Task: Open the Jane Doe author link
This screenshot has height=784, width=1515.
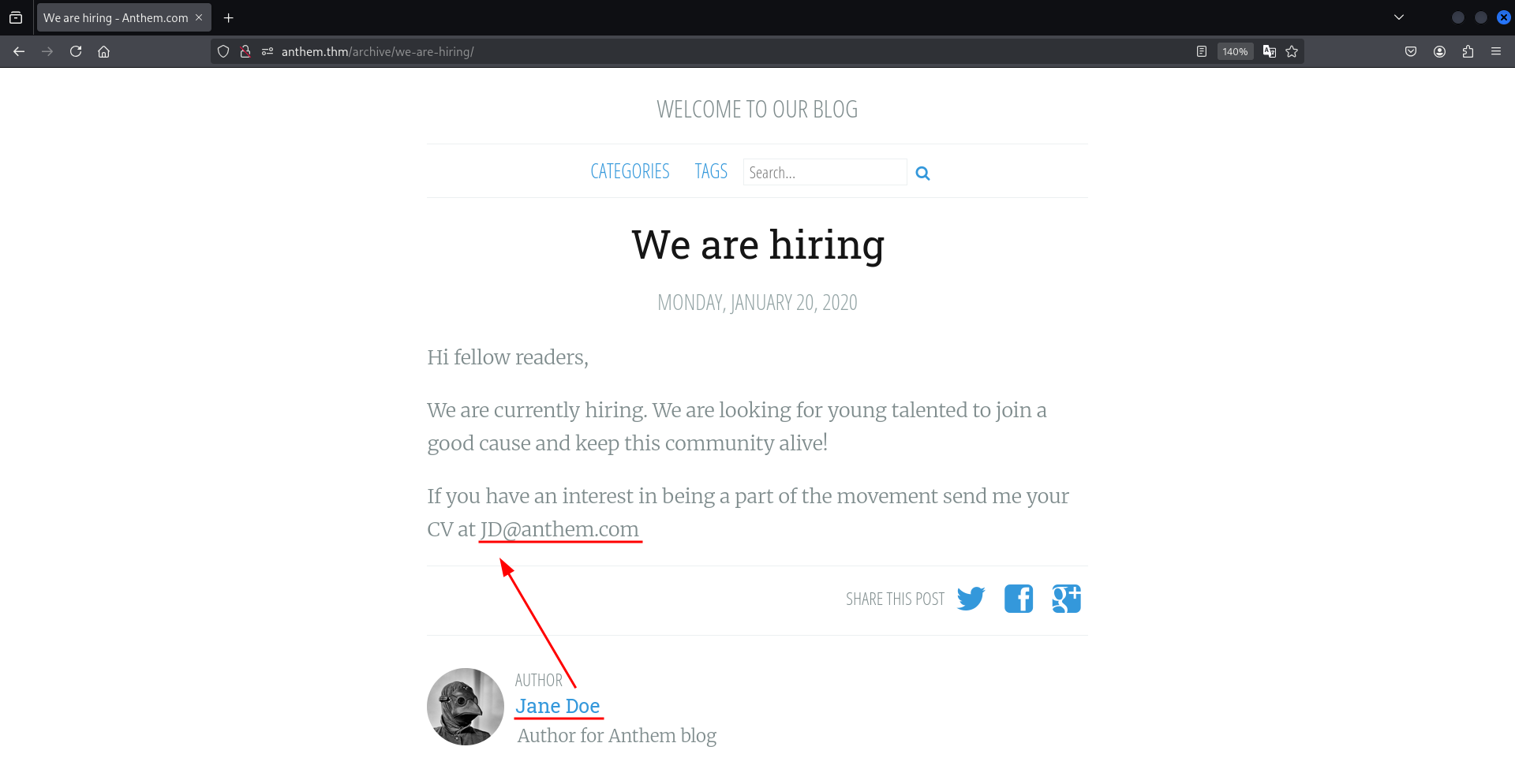Action: tap(558, 706)
